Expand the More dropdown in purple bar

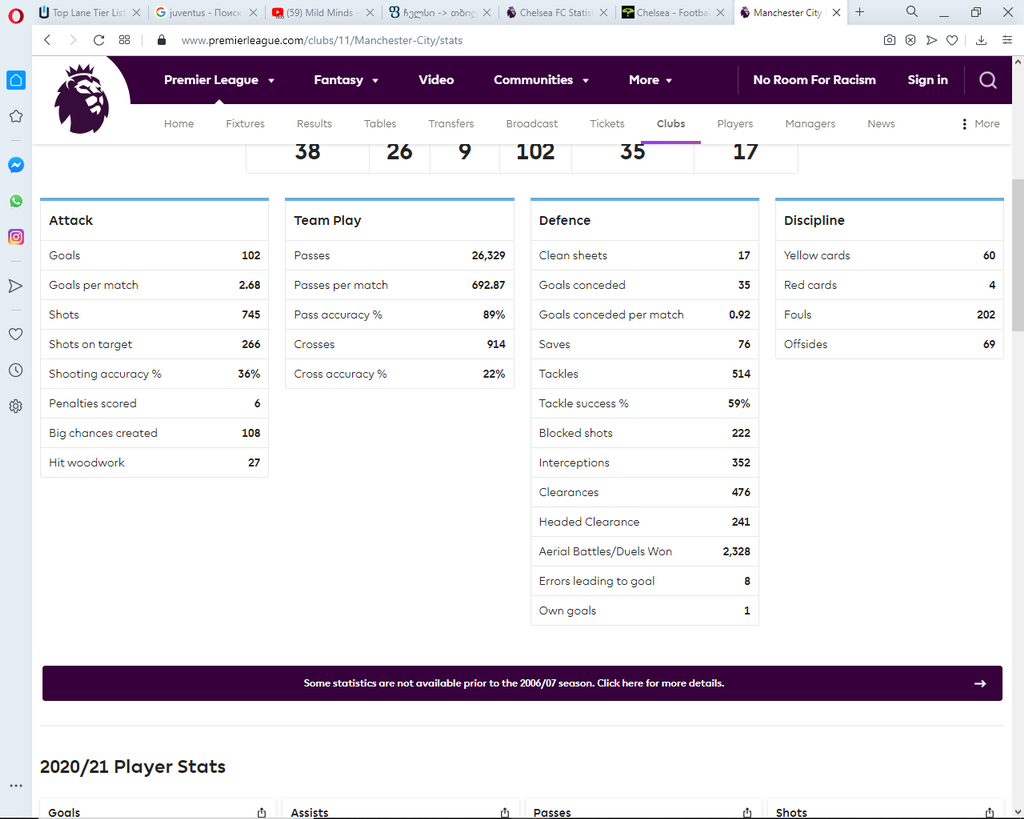[x=650, y=80]
